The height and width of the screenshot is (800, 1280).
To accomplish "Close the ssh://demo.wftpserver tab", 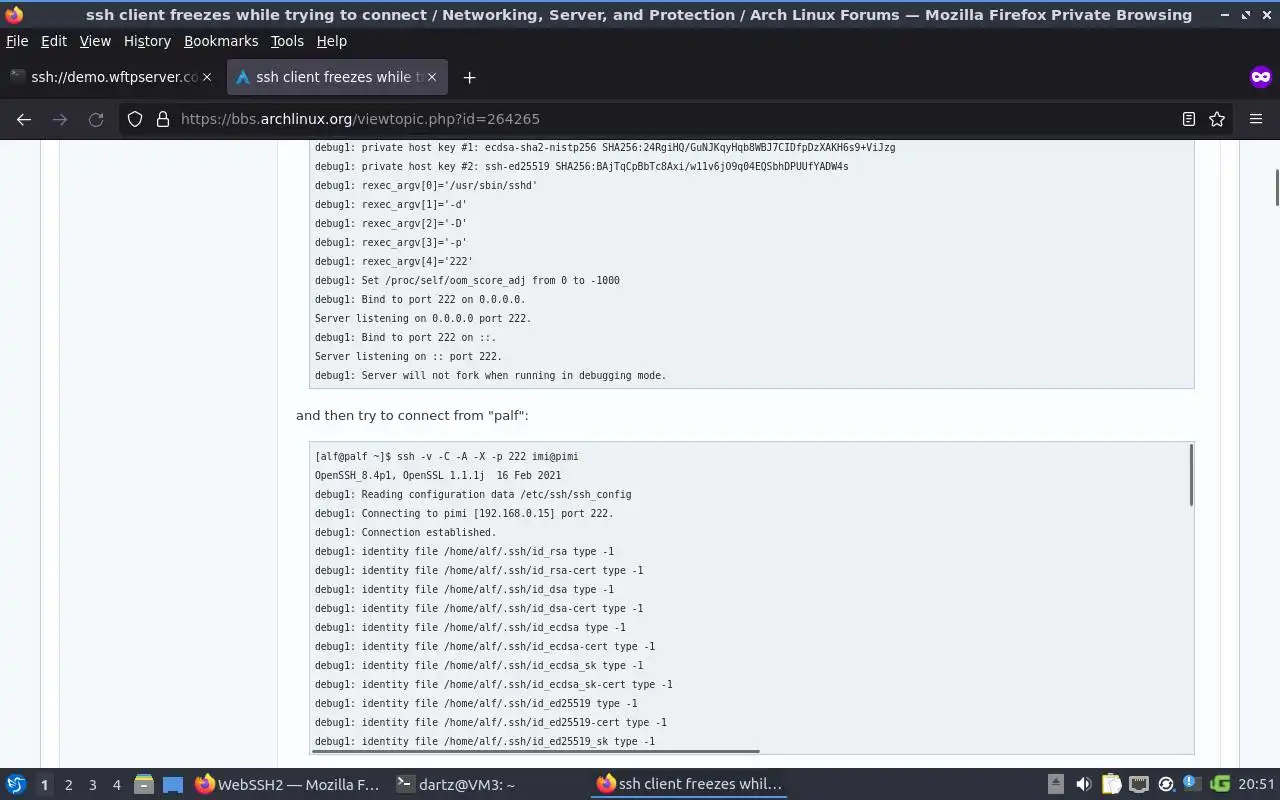I will pos(207,77).
